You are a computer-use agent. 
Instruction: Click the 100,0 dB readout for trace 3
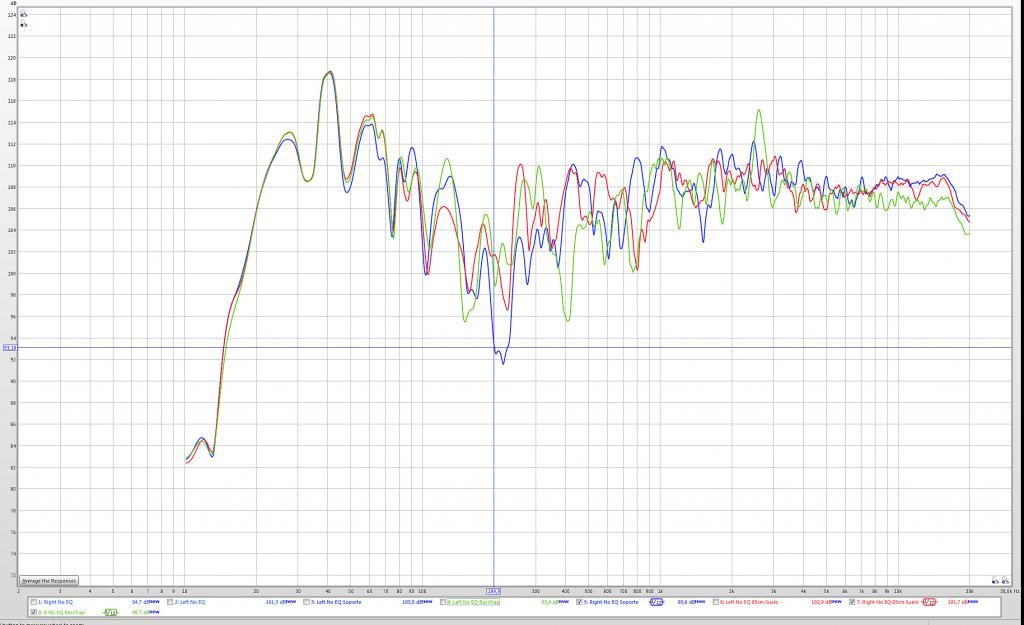click(413, 602)
